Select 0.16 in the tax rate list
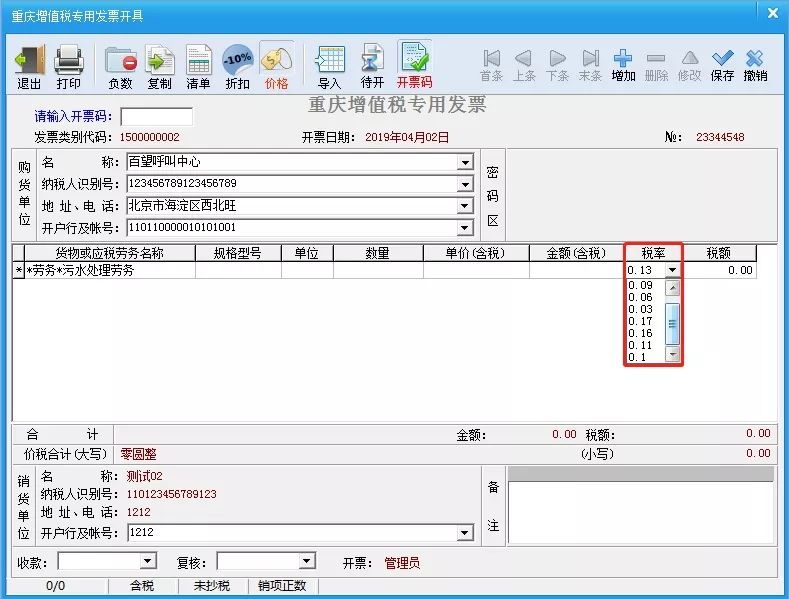This screenshot has height=599, width=789. tap(640, 333)
